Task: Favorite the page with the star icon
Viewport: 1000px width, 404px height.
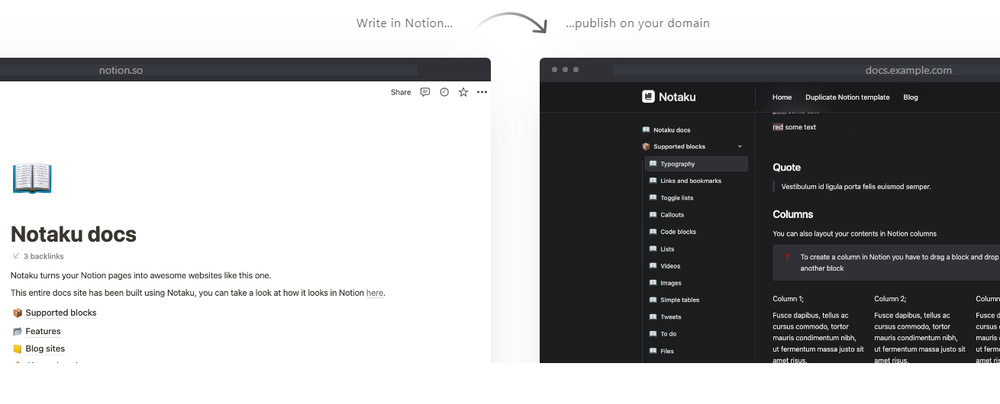Action: pos(463,93)
